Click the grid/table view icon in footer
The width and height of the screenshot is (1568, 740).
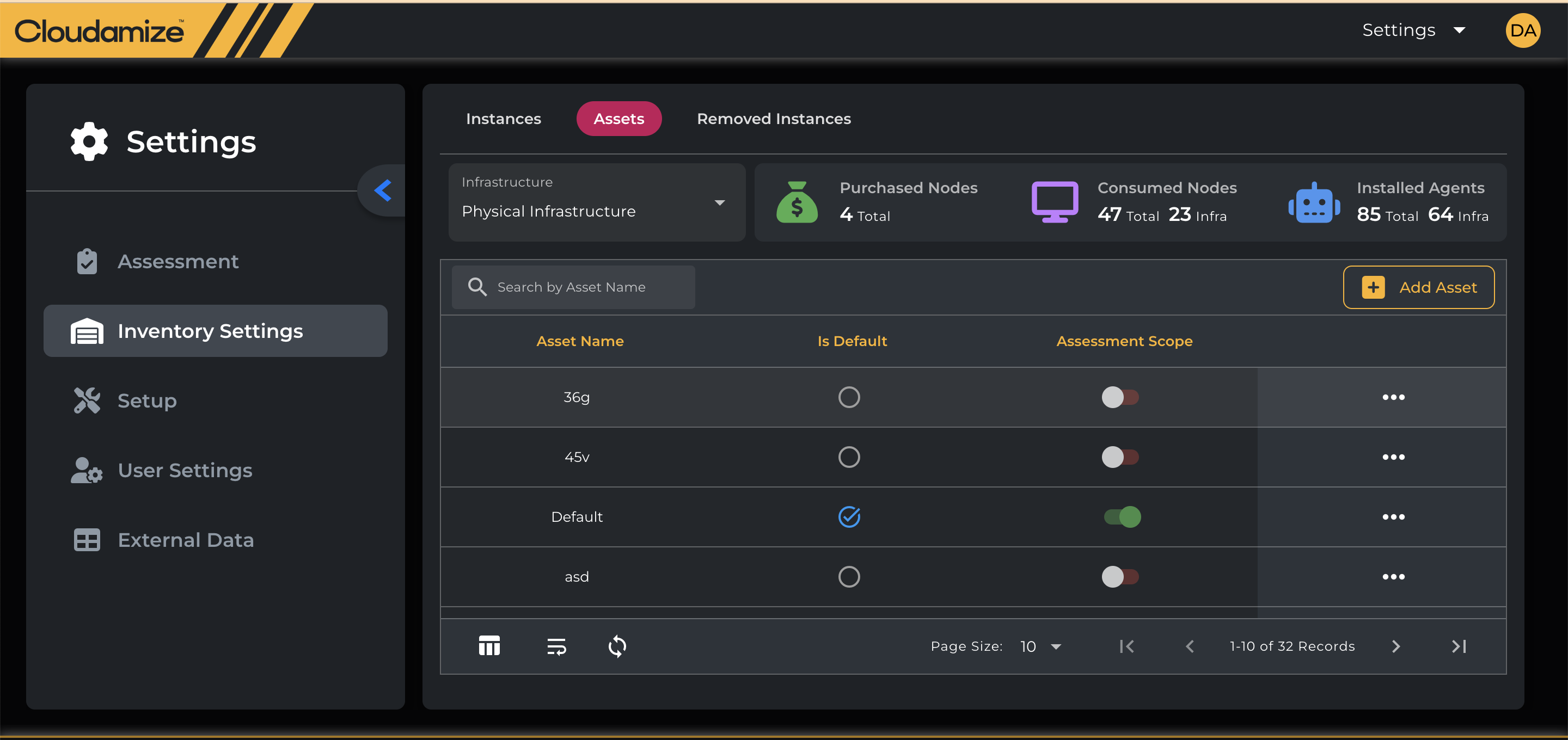click(x=489, y=646)
